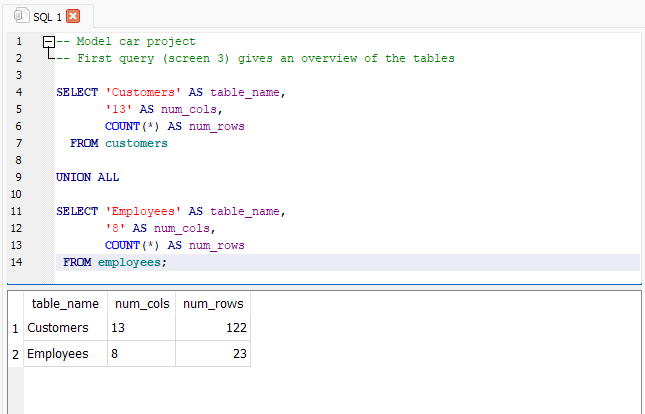Select the num_cols cell showing 13

click(141, 328)
